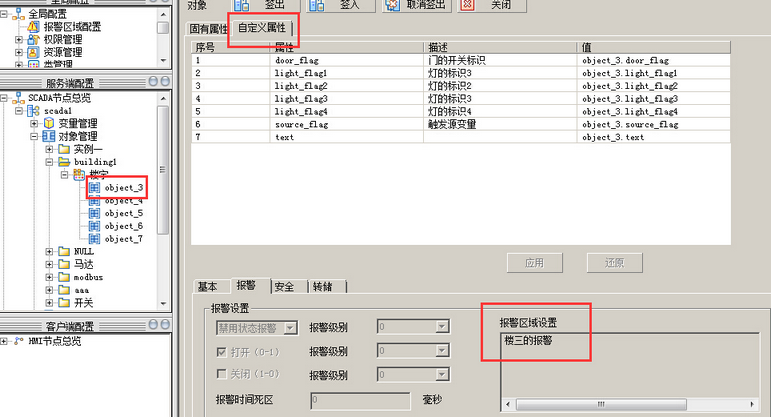The width and height of the screenshot is (771, 417).
Task: Click the light_flag4 attribute cell
Action: tap(347, 111)
